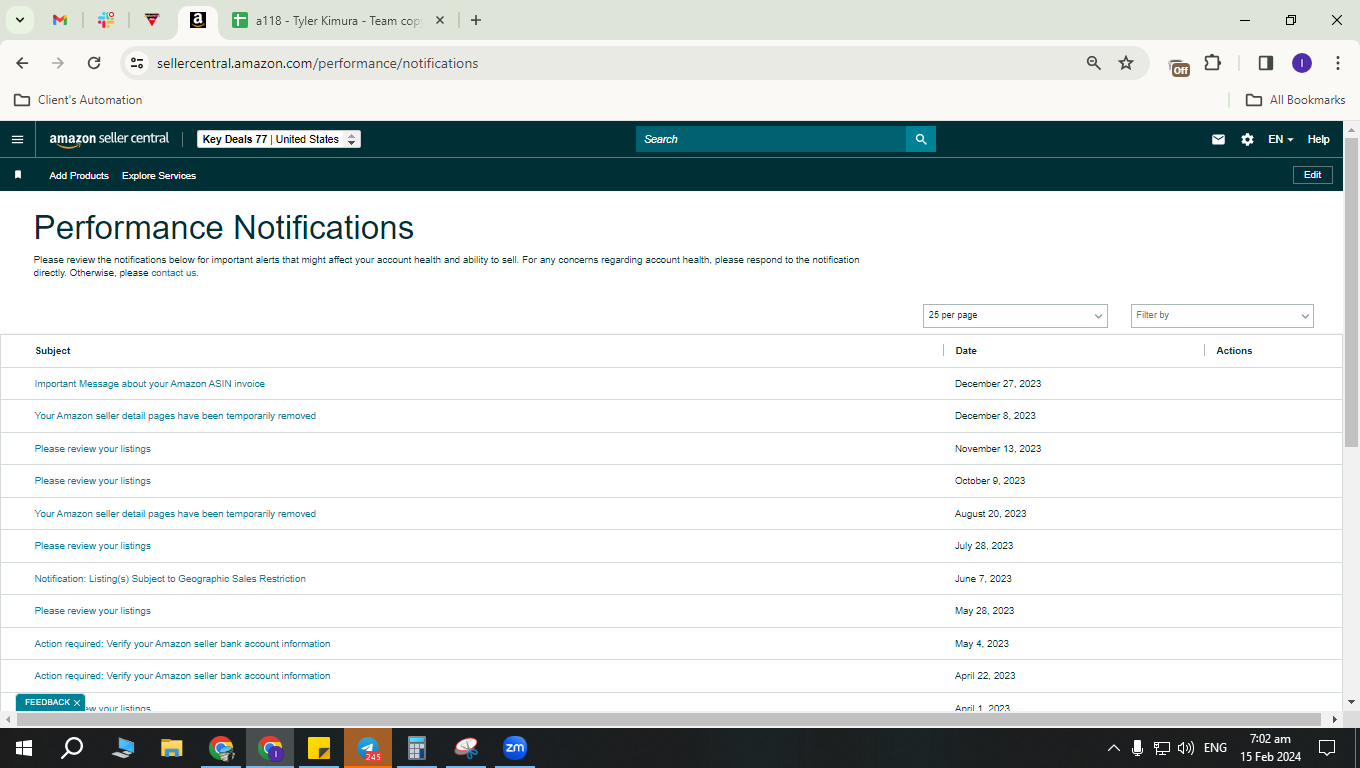
Task: Click the address bar URL
Action: [317, 63]
